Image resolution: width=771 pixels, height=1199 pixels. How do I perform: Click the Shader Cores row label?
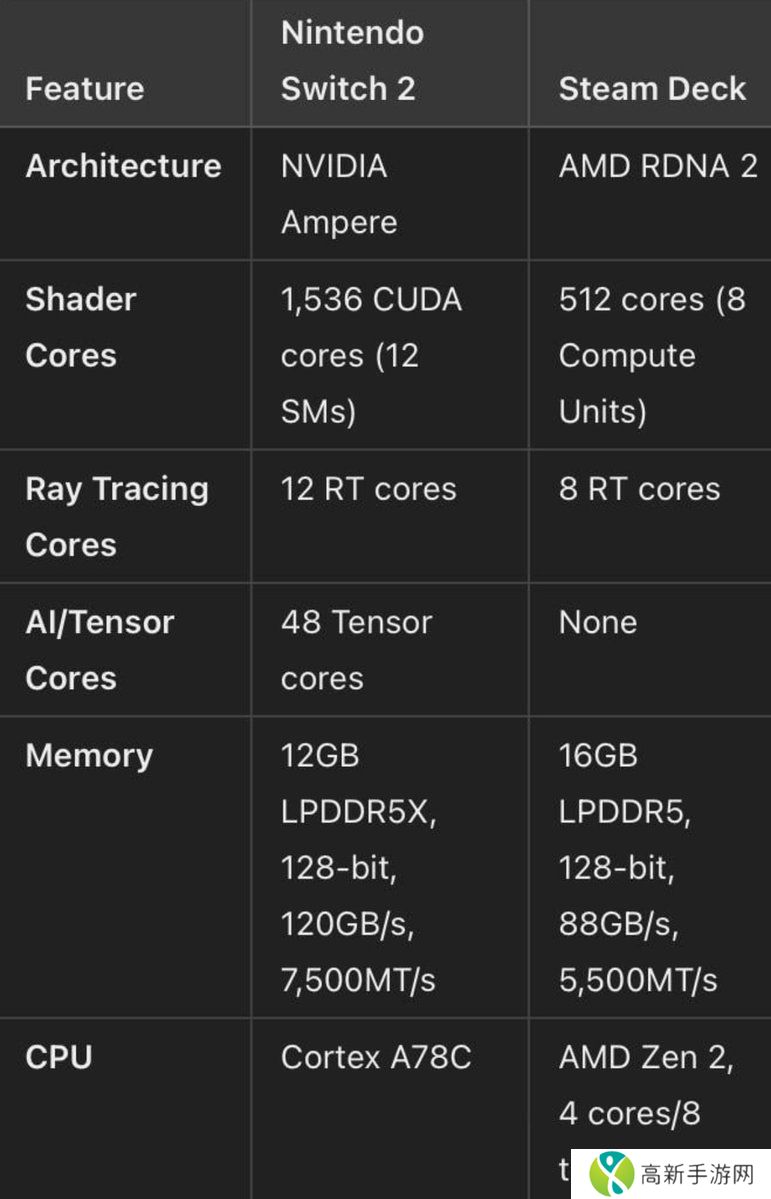(80, 327)
